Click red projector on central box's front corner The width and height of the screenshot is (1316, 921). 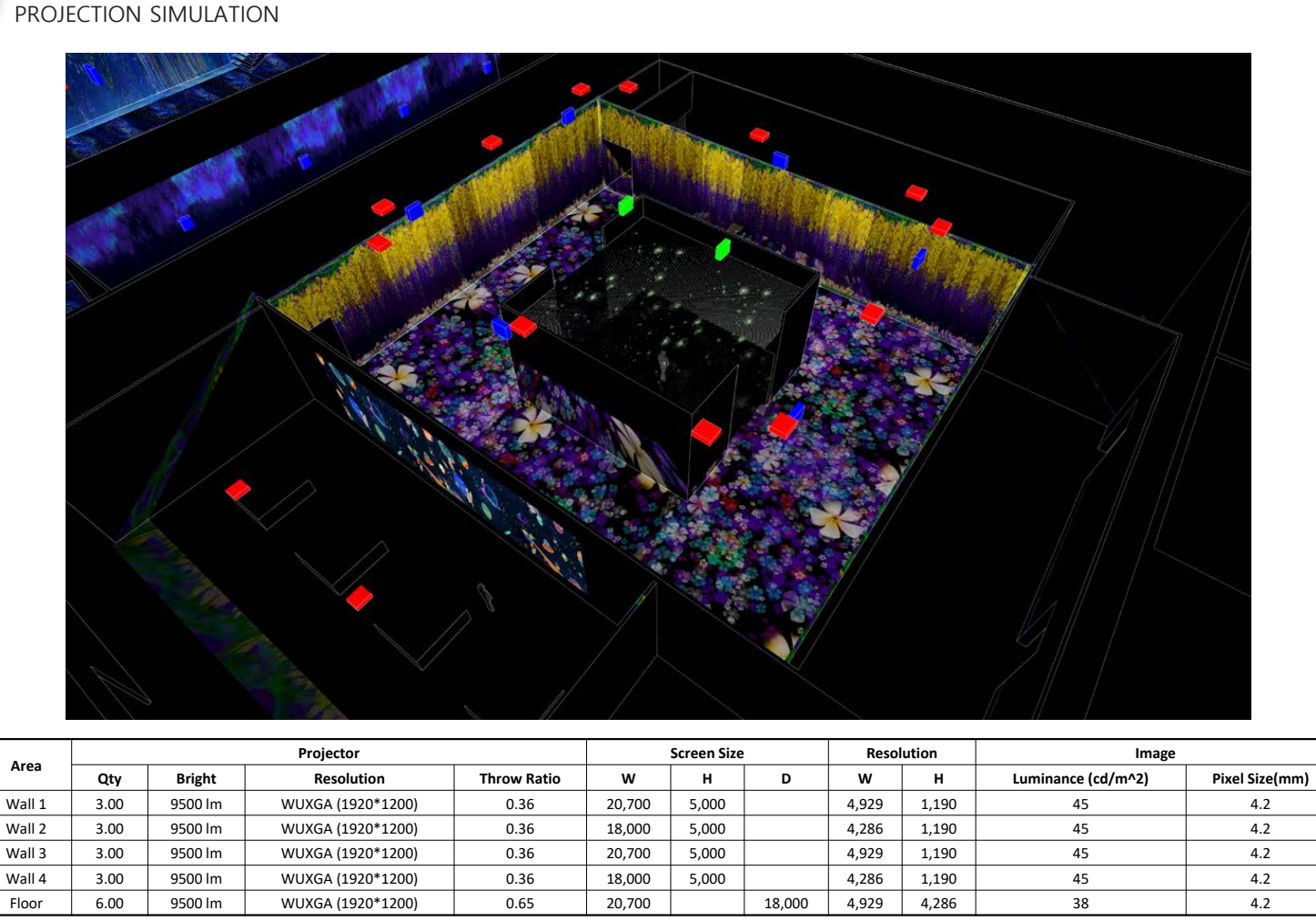(706, 431)
